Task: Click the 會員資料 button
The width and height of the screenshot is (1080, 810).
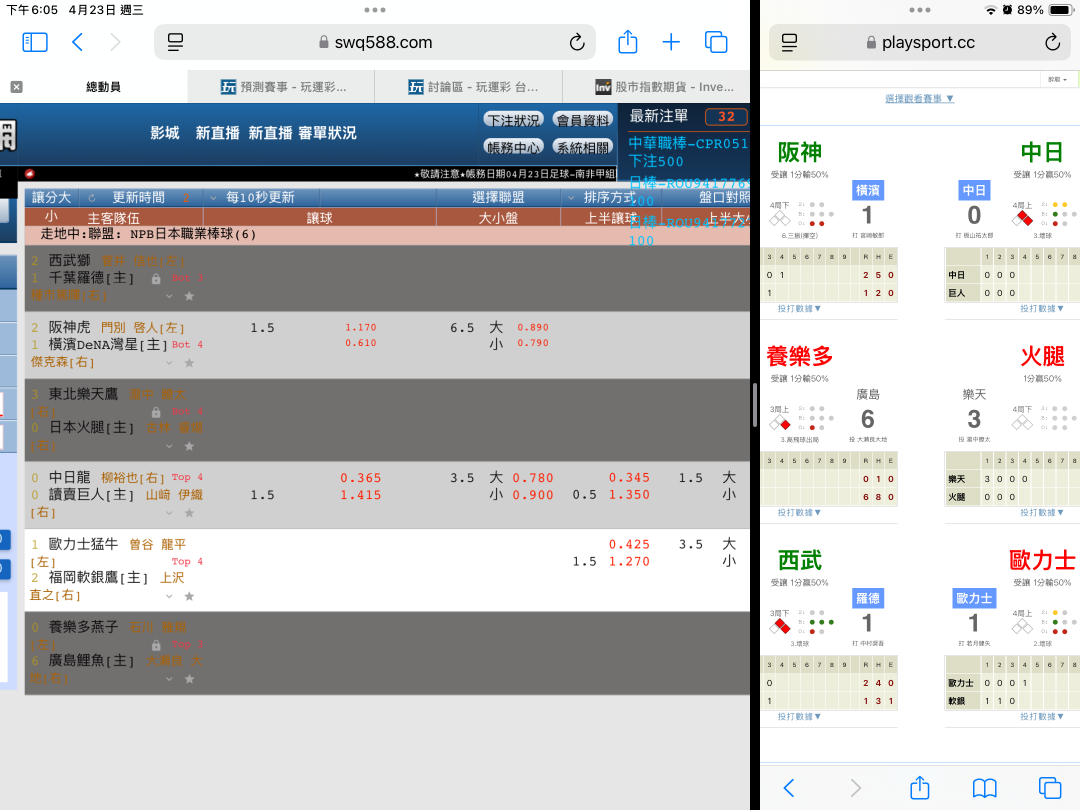Action: 583,121
